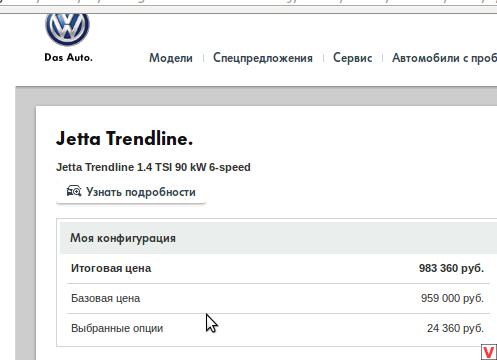Select the Базовая цена row label
The width and height of the screenshot is (497, 360).
tap(105, 298)
